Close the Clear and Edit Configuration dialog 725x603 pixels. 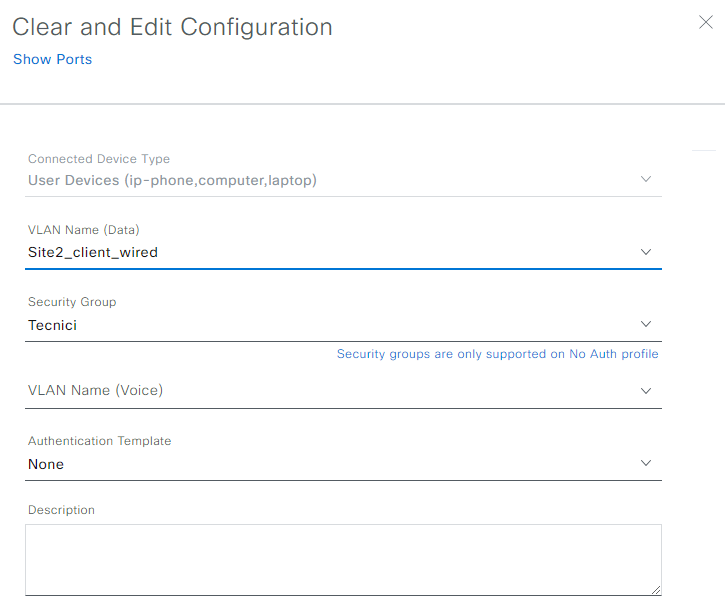pos(704,21)
